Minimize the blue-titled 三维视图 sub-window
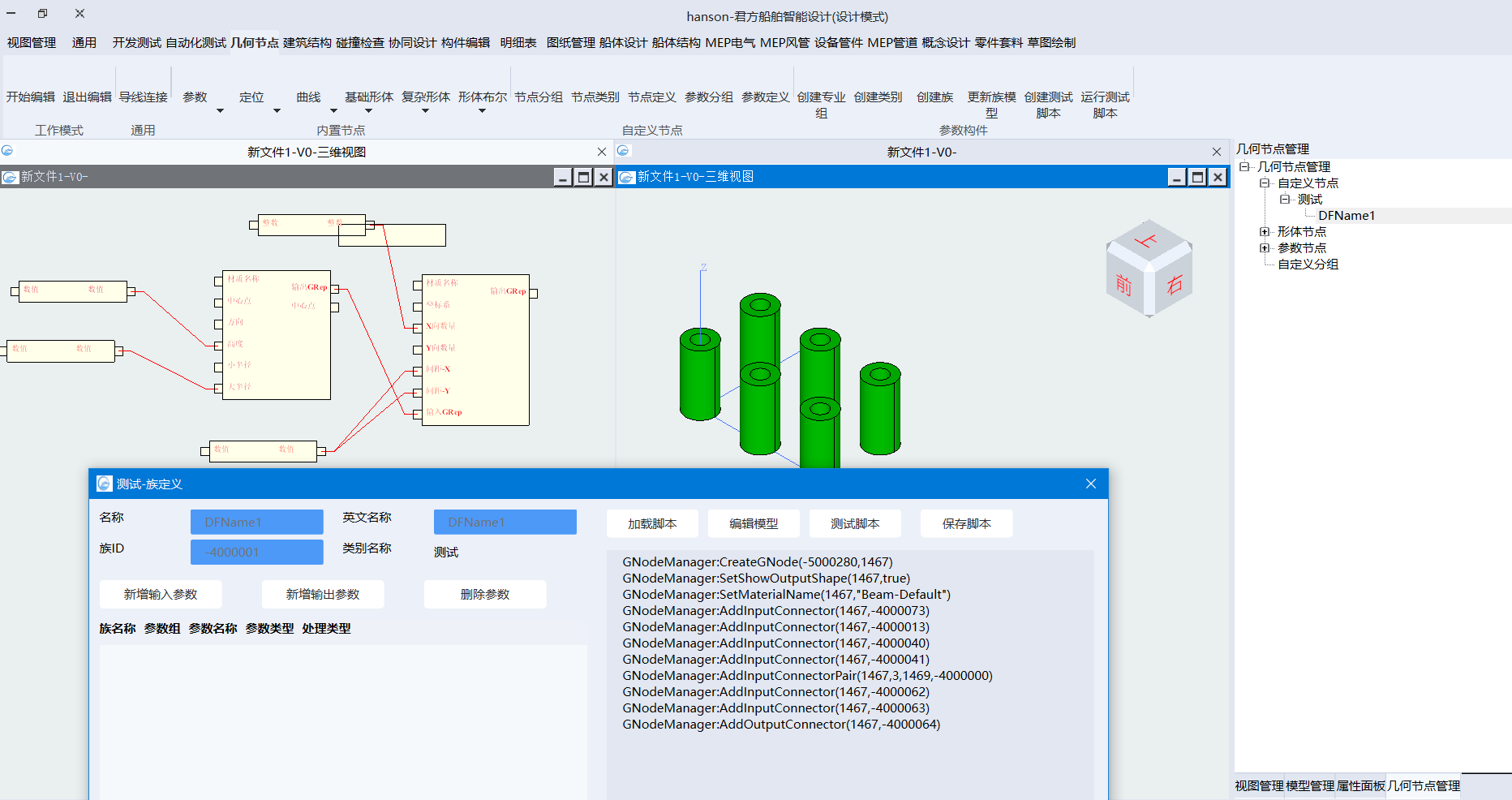1512x800 pixels. [x=1177, y=177]
